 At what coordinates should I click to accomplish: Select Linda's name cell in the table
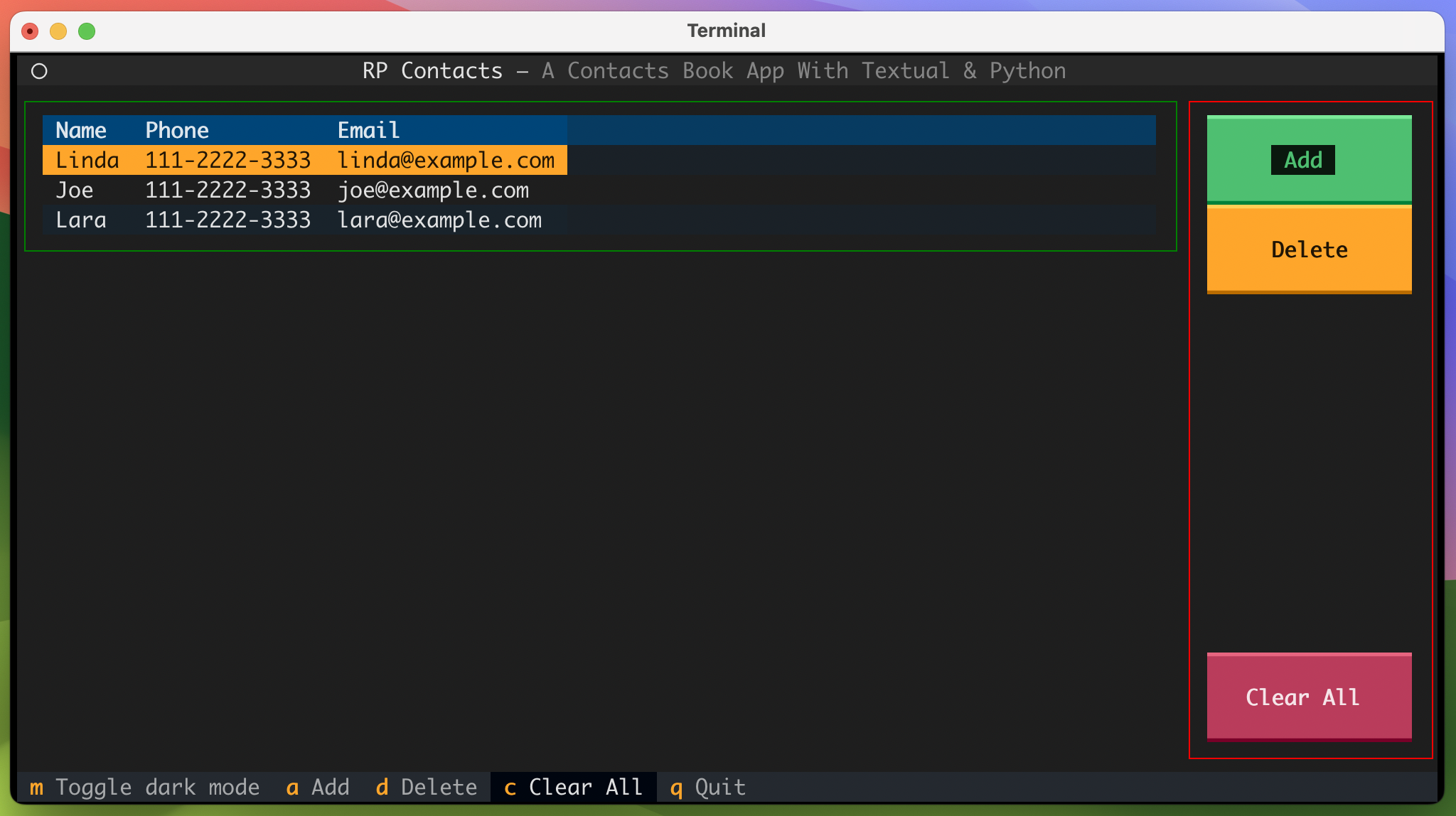click(x=87, y=161)
